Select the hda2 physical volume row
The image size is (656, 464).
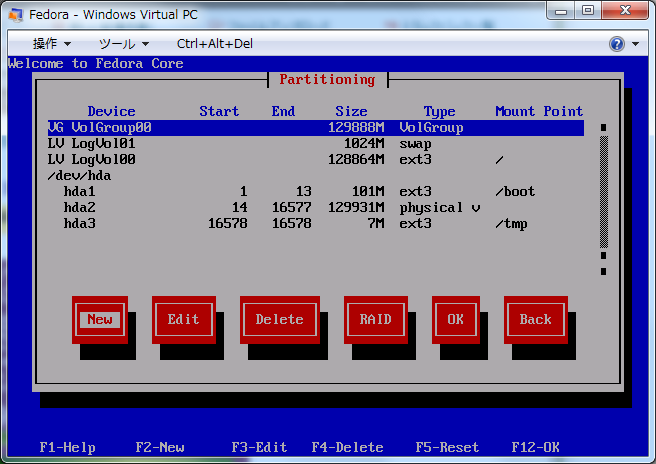pyautogui.click(x=316, y=208)
